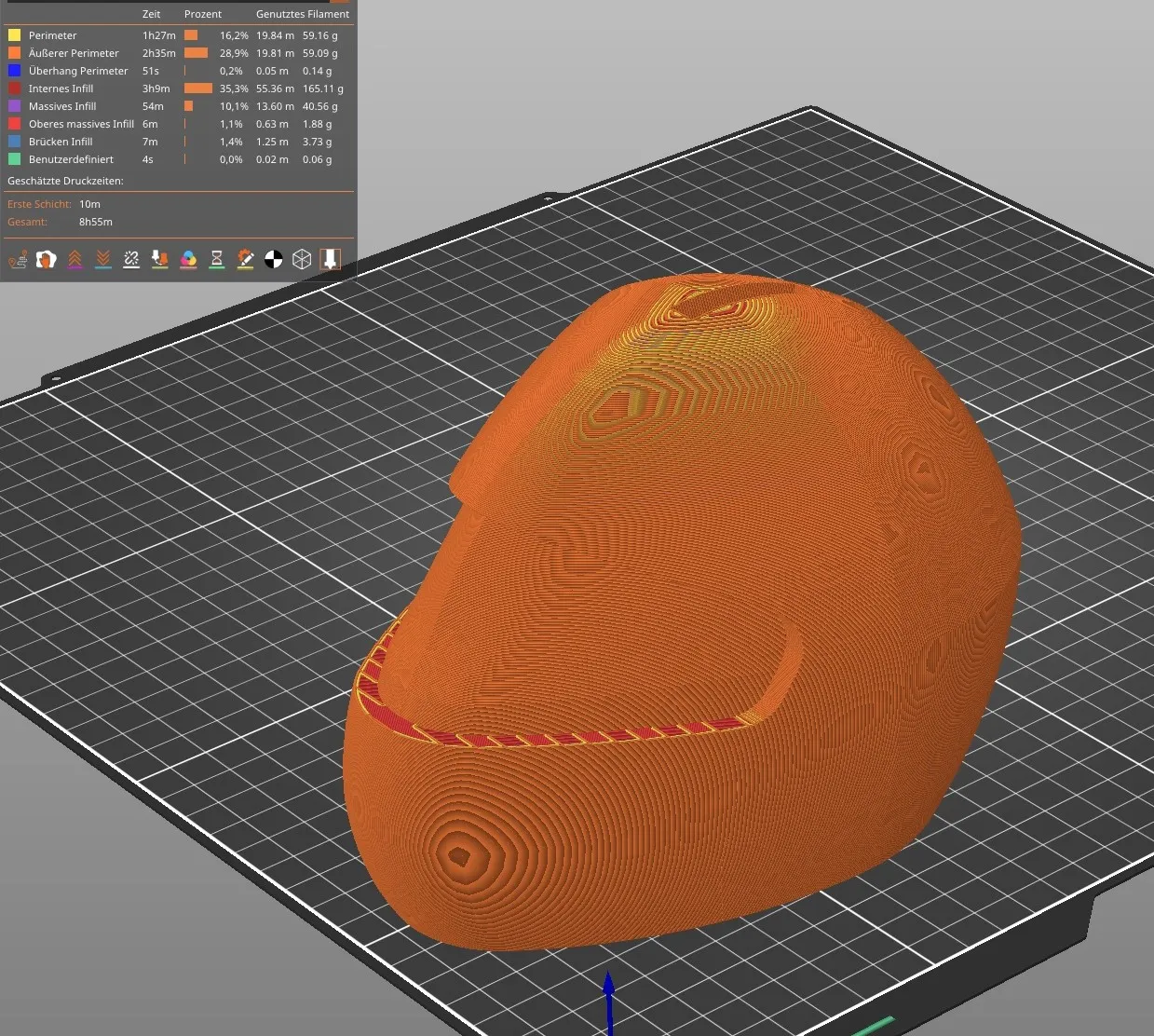
Task: Toggle shells cube icon
Action: pyautogui.click(x=302, y=259)
